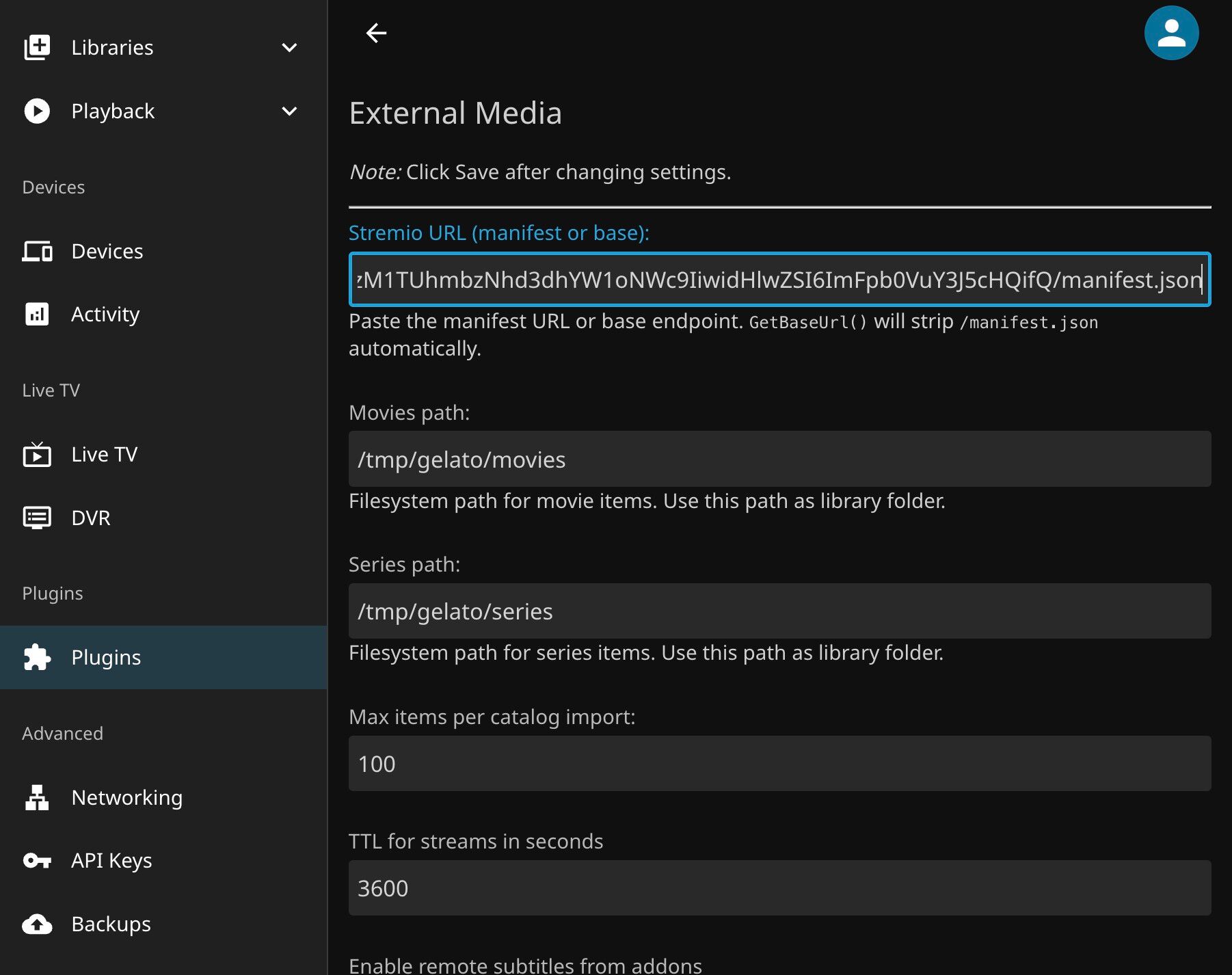1232x975 pixels.
Task: Click the Devices sidebar icon
Action: click(x=37, y=251)
